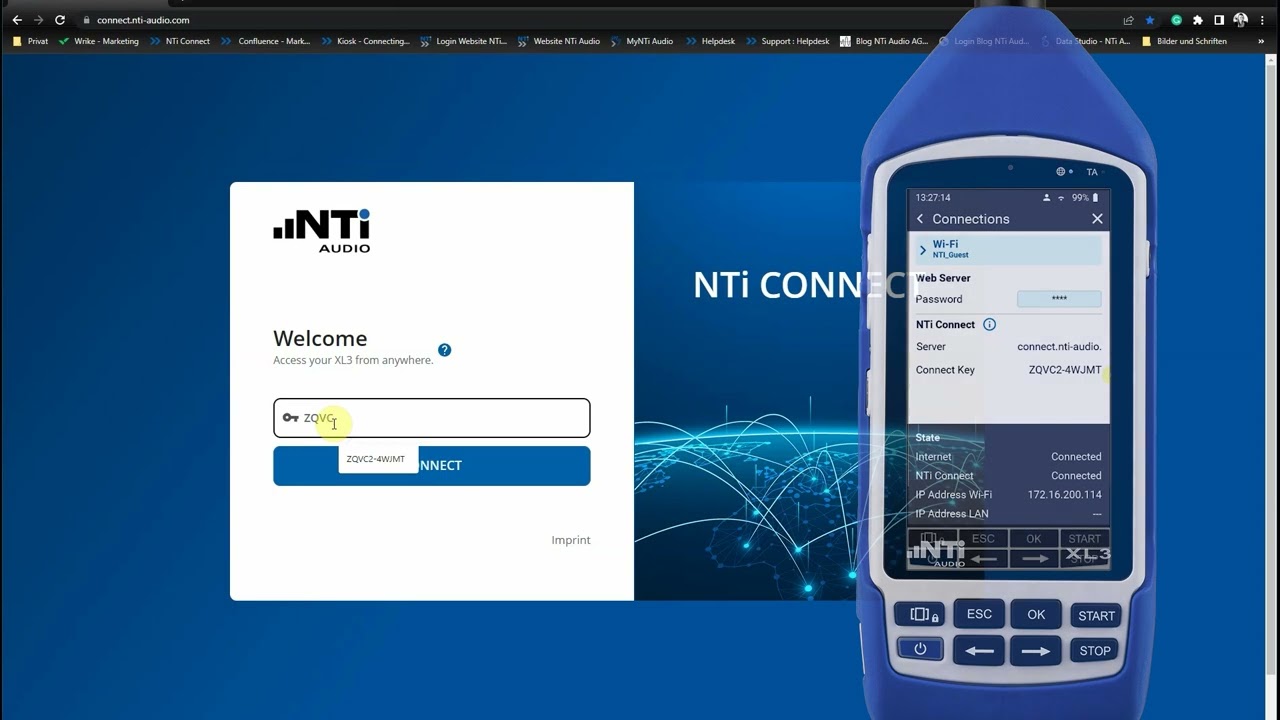The image size is (1280, 720).
Task: Open the help question mark icon
Action: click(444, 350)
